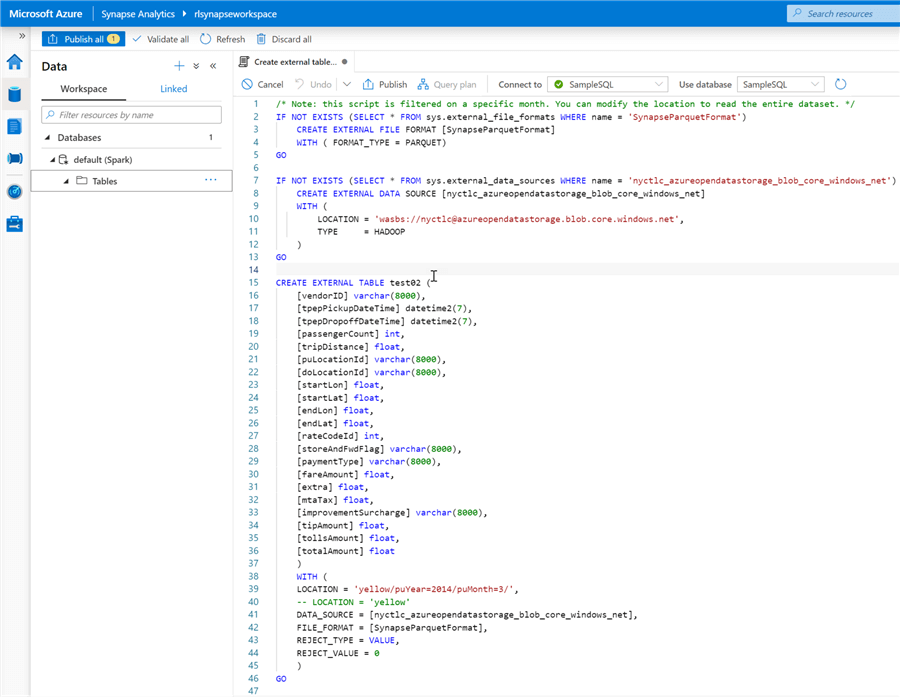Open the Integrate hub pipeline icon
This screenshot has width=900, height=697.
15,158
